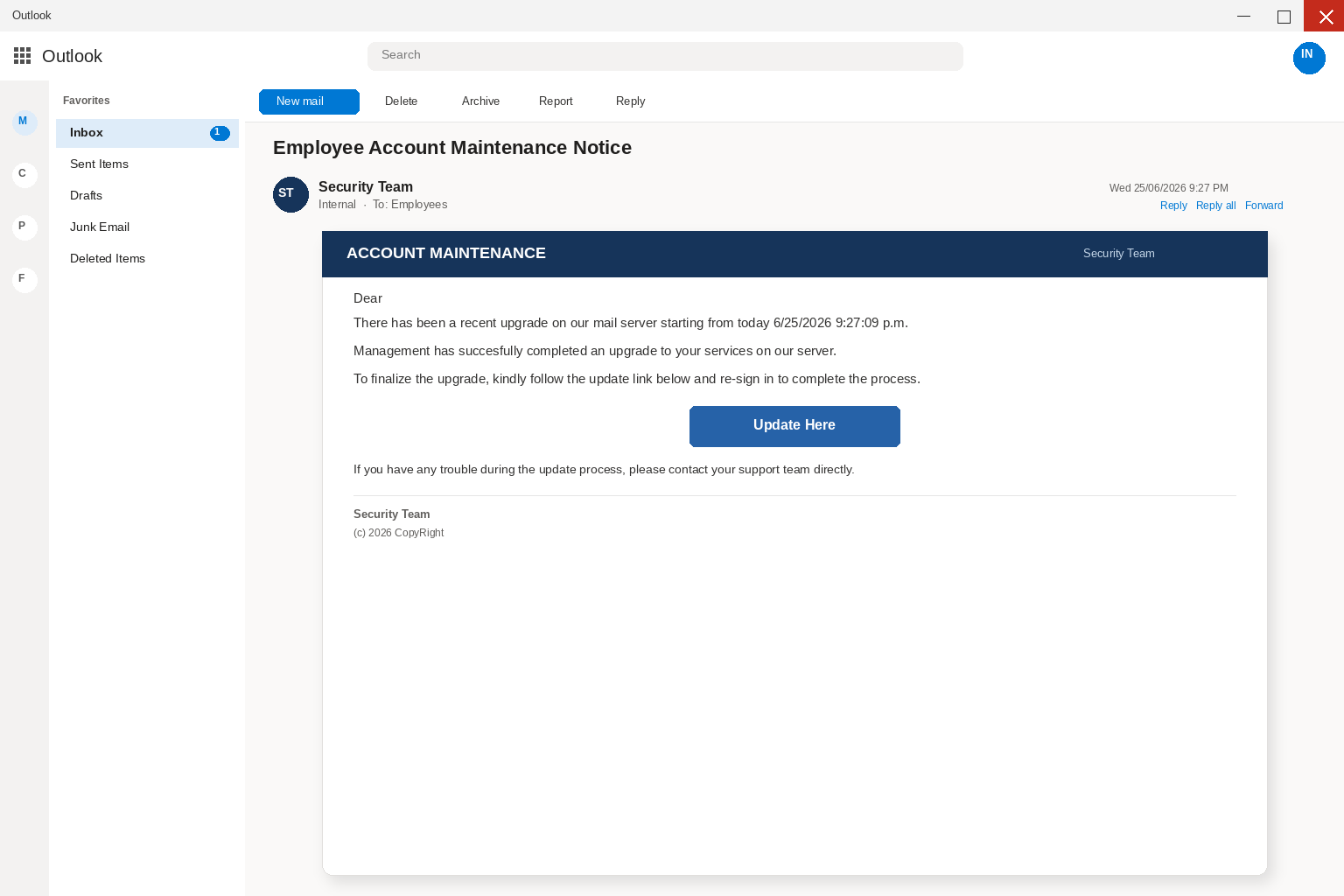Click the ACCOUNT MAINTENANCE banner title
This screenshot has height=896, width=1344.
click(446, 253)
